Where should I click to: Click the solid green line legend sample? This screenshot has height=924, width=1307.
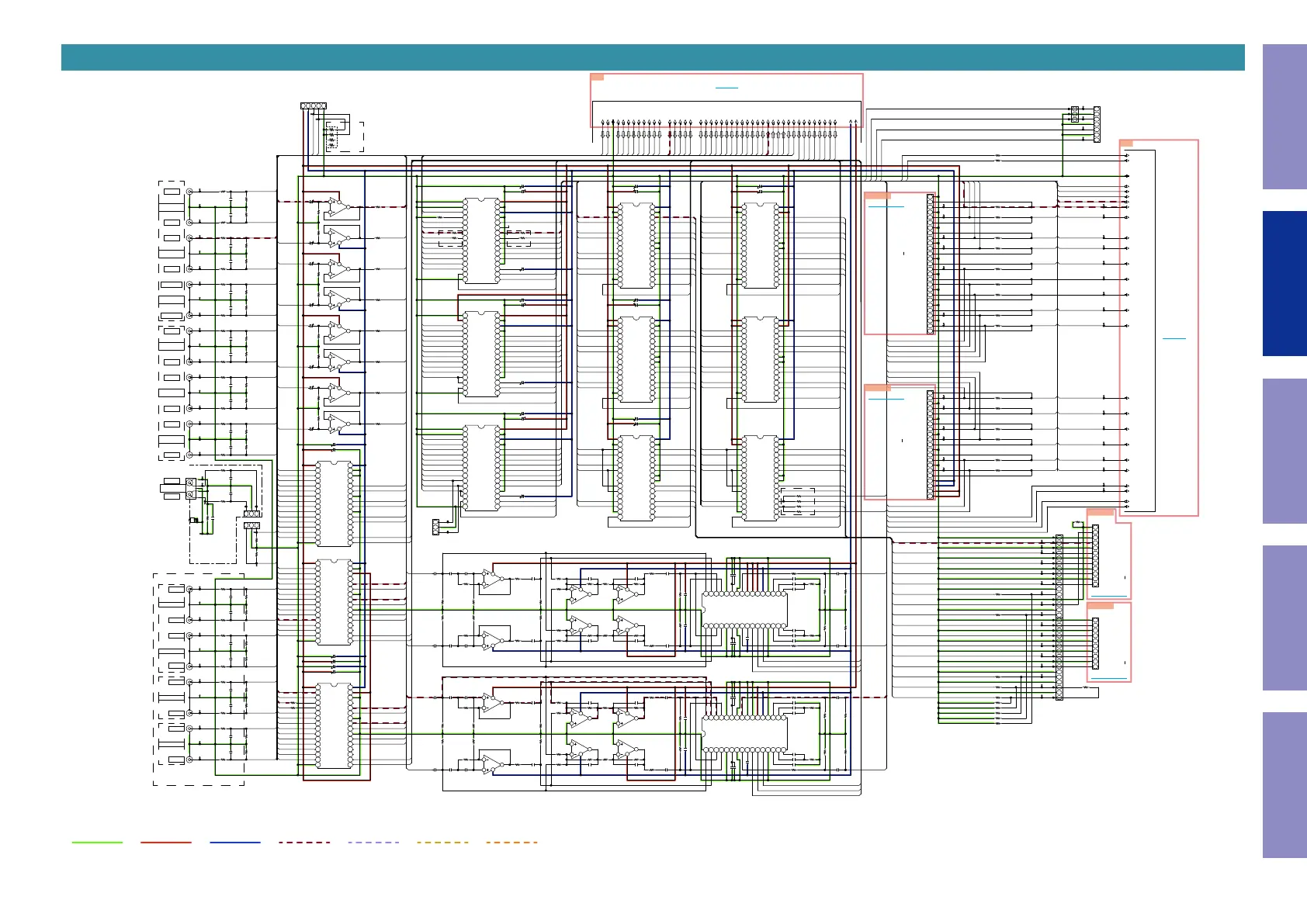click(x=97, y=842)
